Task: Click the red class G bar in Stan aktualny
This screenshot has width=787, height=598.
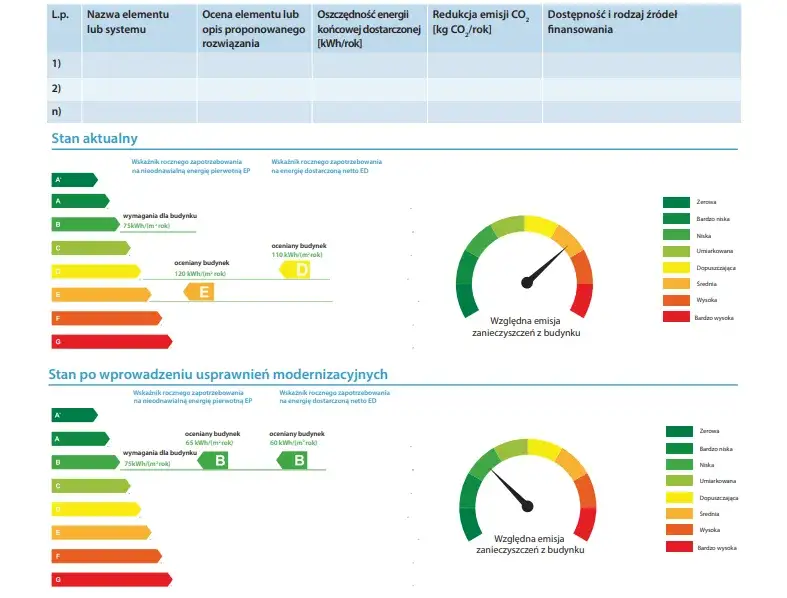Action: (111, 341)
